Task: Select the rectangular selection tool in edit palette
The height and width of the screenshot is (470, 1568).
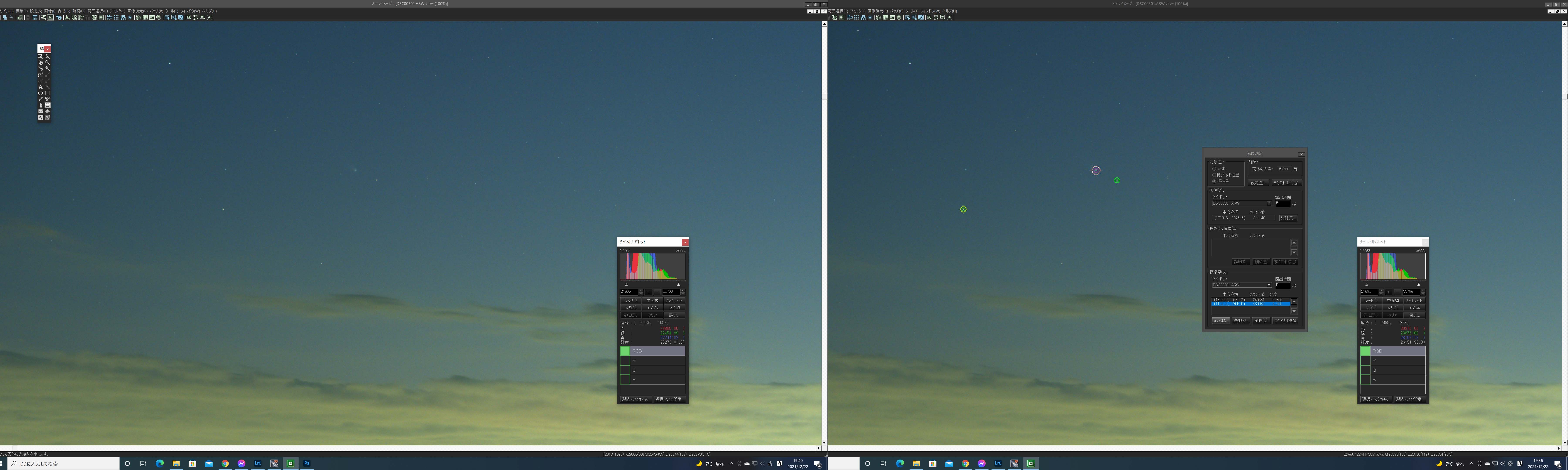Action: pyautogui.click(x=41, y=57)
